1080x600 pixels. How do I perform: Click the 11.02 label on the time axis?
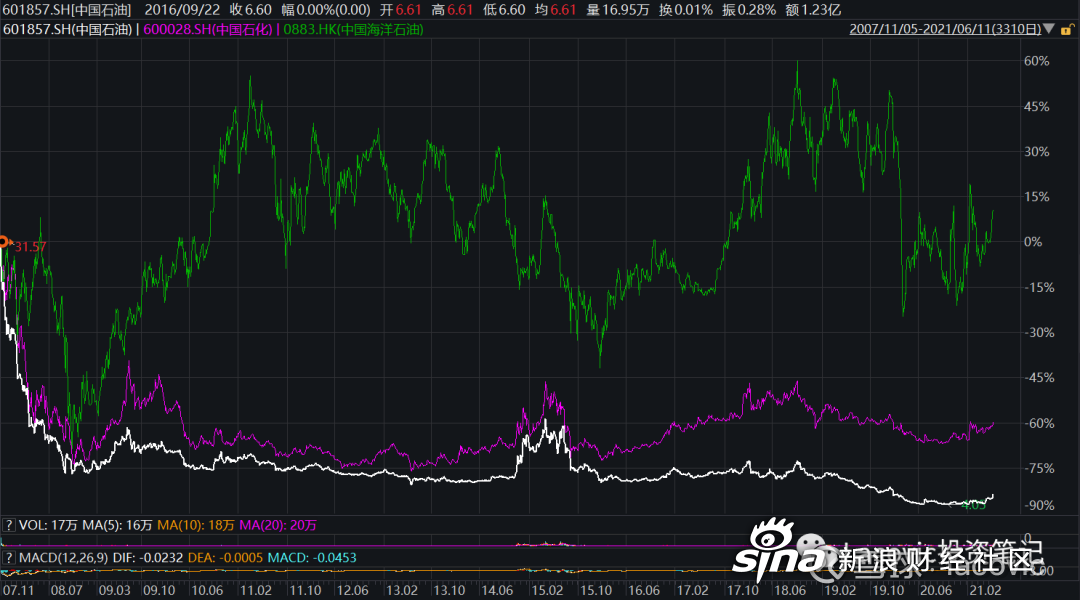coord(256,590)
